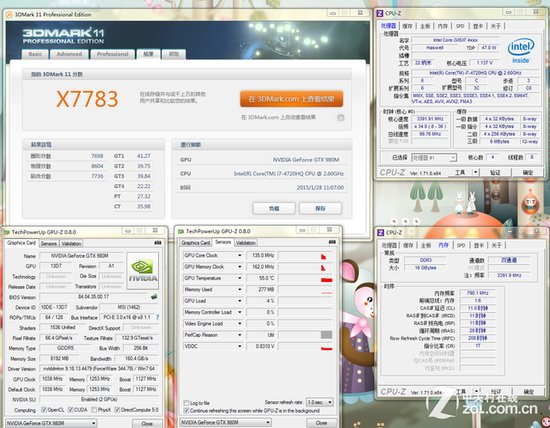Open 处理器 tab in CPU-Z memory window
Image resolution: width=550 pixels, height=428 pixels.
pos(389,245)
